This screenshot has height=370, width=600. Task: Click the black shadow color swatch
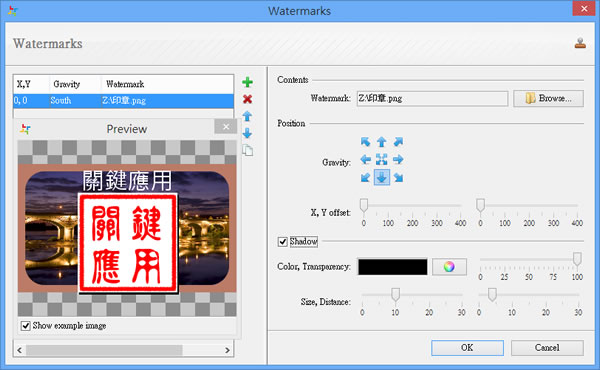coord(393,267)
